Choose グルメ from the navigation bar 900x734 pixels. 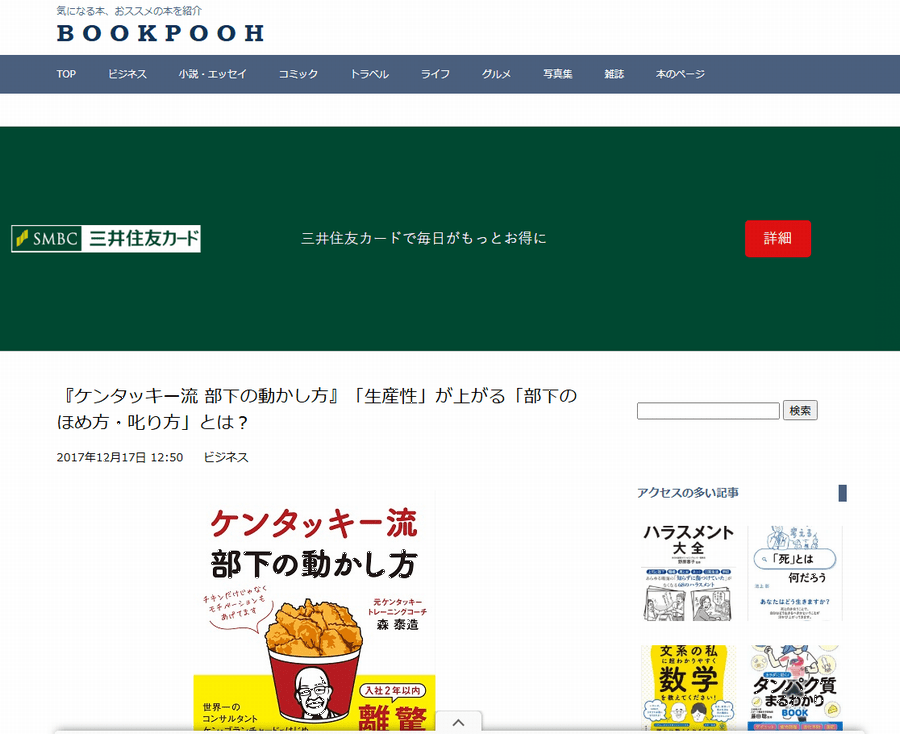(496, 74)
